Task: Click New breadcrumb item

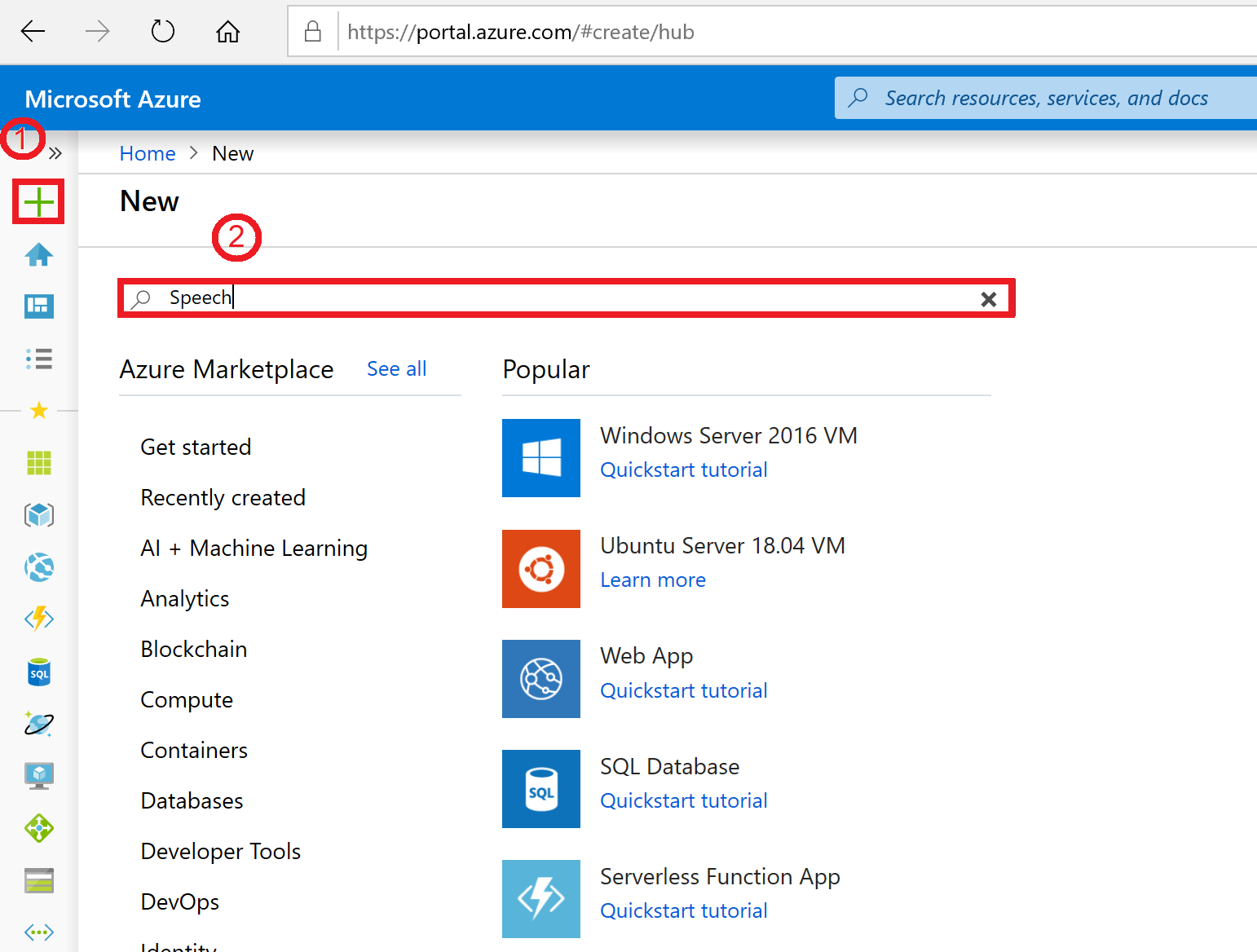Action: 232,153
